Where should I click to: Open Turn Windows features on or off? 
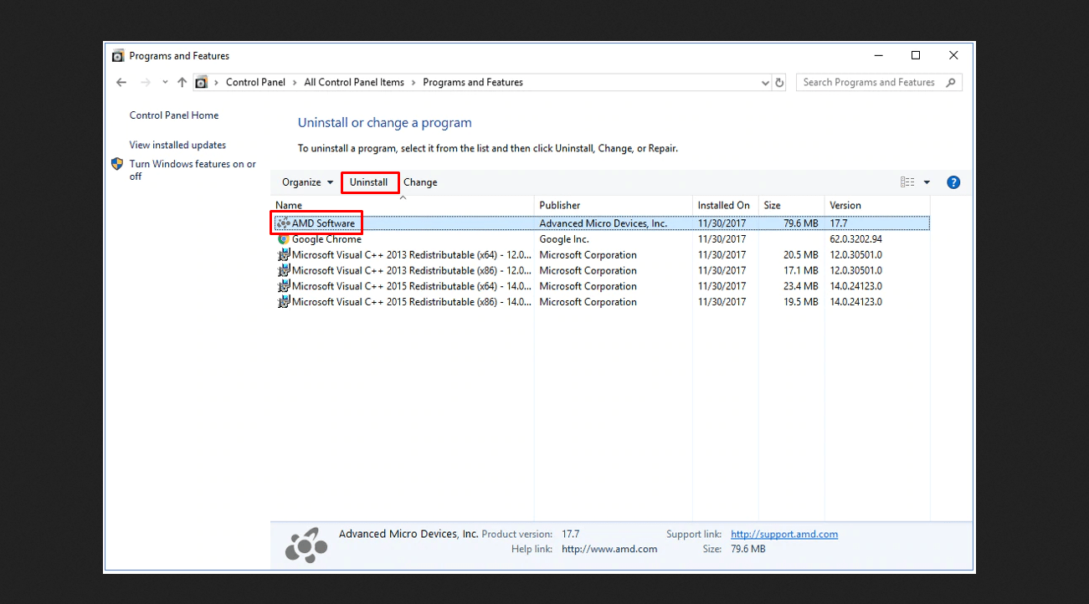192,170
